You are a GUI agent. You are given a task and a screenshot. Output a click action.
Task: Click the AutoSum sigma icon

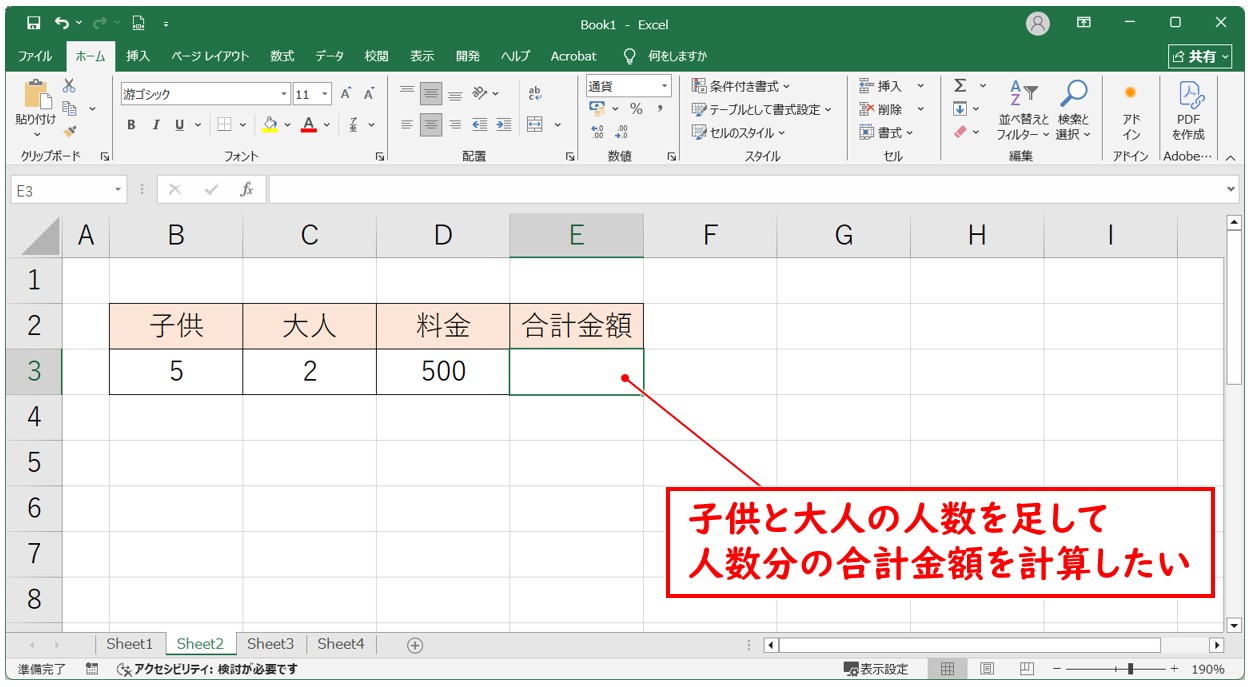[x=960, y=86]
